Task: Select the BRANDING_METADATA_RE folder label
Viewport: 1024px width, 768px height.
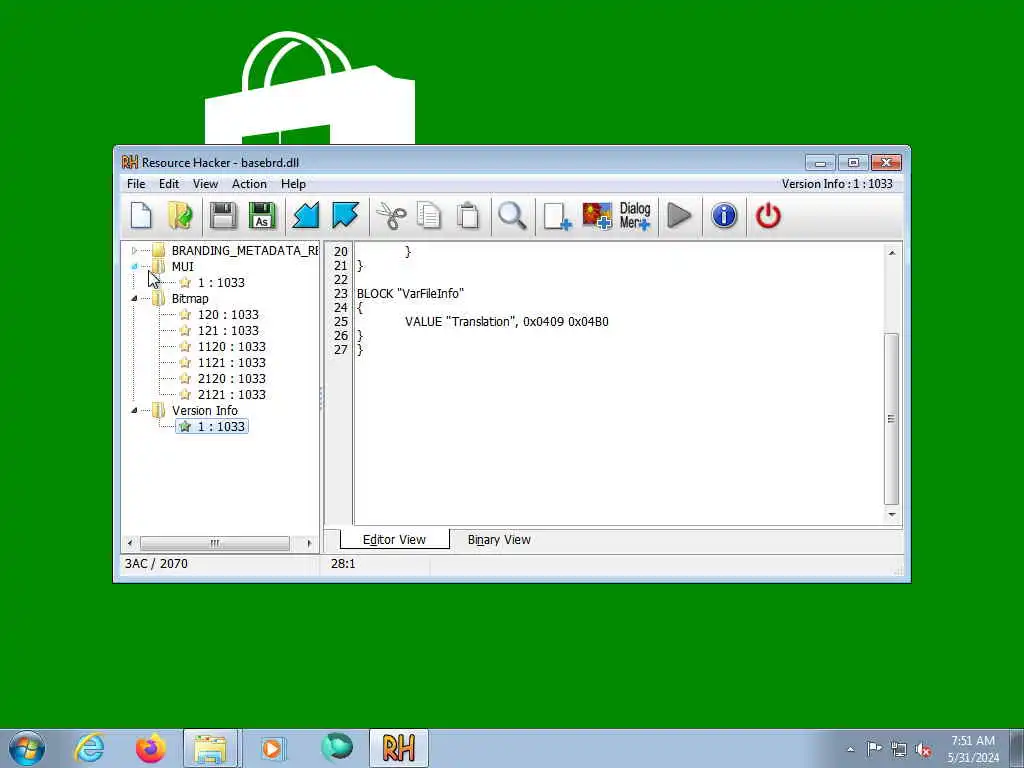Action: tap(245, 251)
